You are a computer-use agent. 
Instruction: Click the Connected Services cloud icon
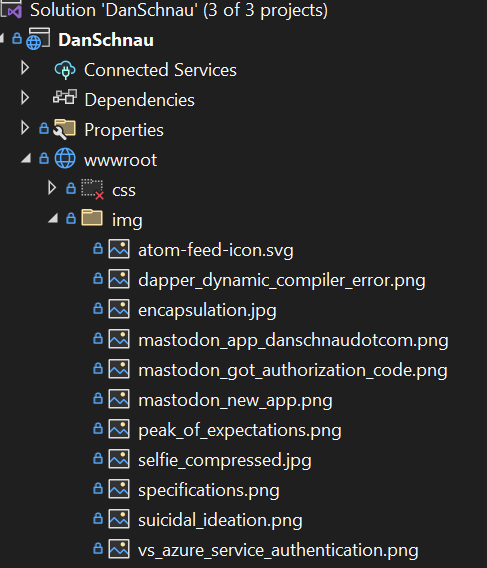click(65, 70)
